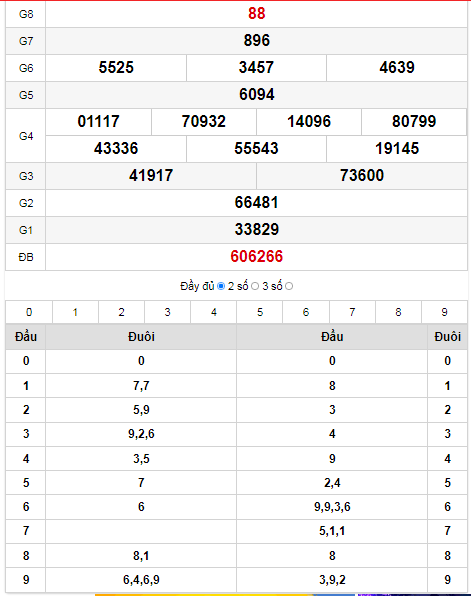Click G4 number 70932
The image size is (471, 596).
(x=204, y=122)
